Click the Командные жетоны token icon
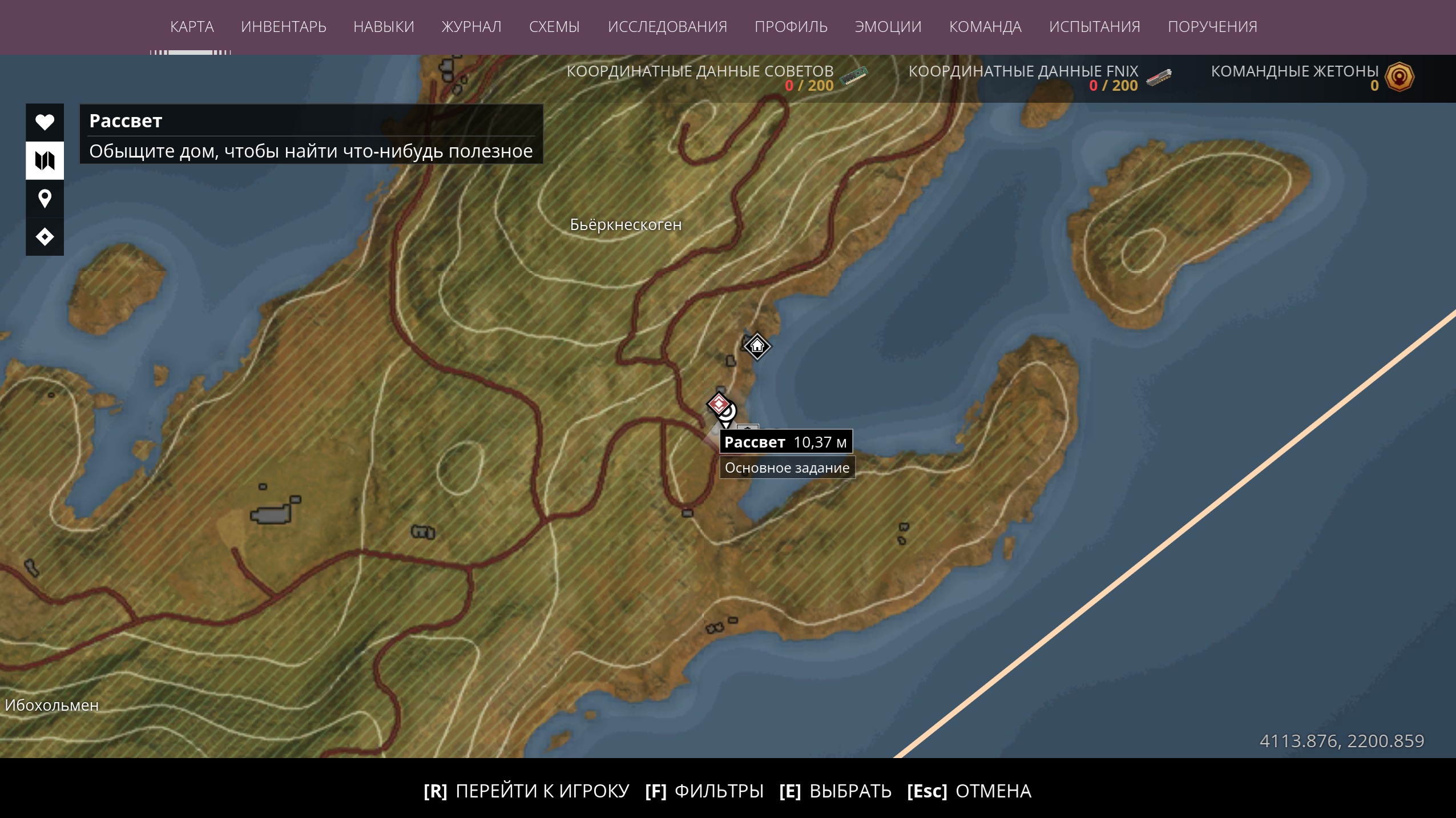Viewport: 1456px width, 818px height. pyautogui.click(x=1399, y=77)
